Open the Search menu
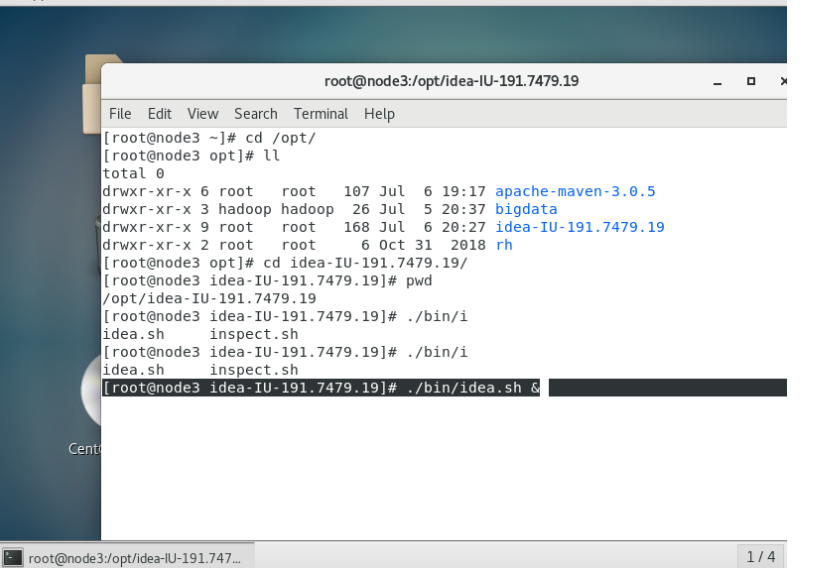The image size is (823, 568). [256, 114]
